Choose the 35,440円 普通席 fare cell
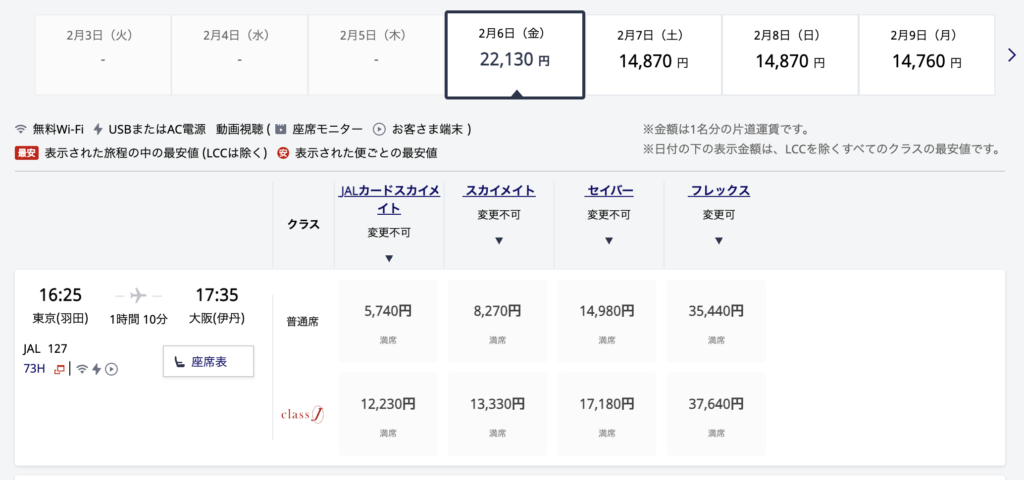This screenshot has height=480, width=1024. coord(716,321)
